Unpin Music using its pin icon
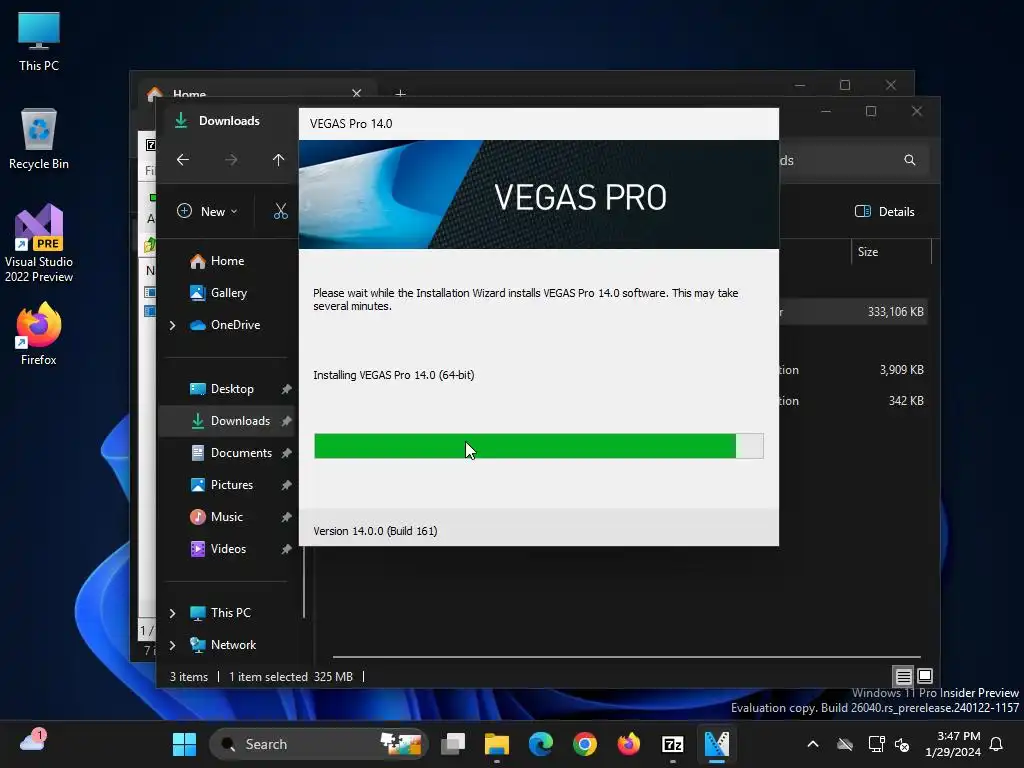The image size is (1024, 768). point(286,517)
